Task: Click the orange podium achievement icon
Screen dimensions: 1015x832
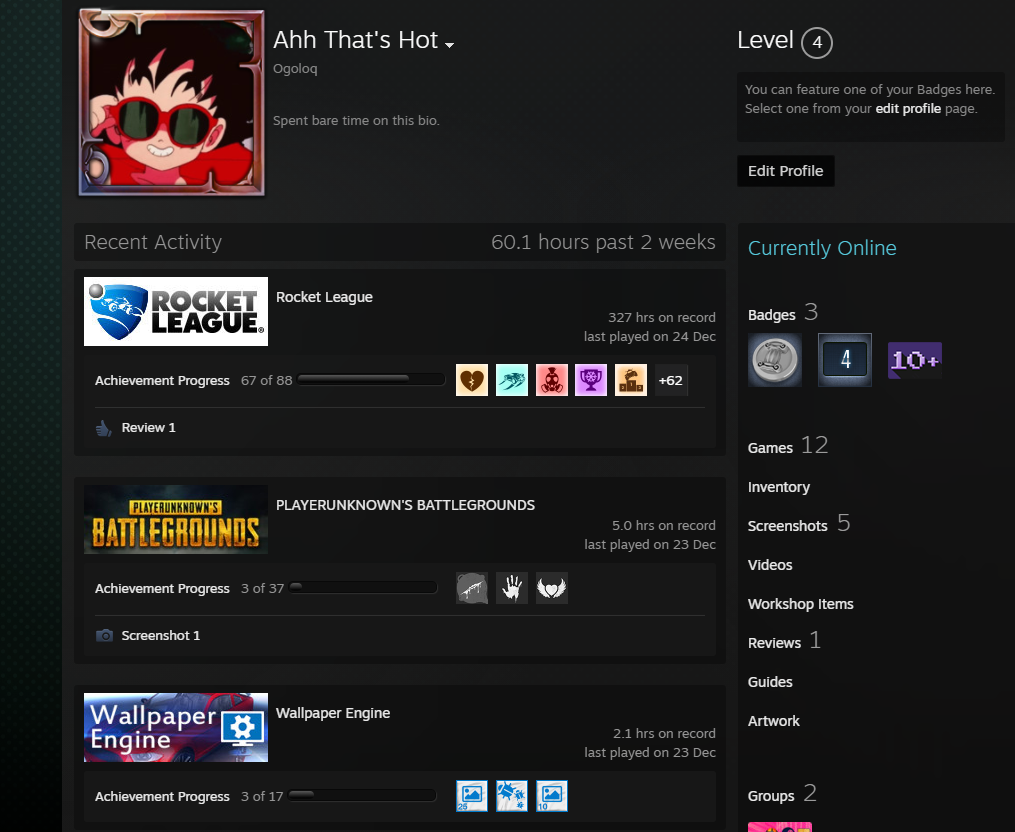Action: [x=631, y=379]
